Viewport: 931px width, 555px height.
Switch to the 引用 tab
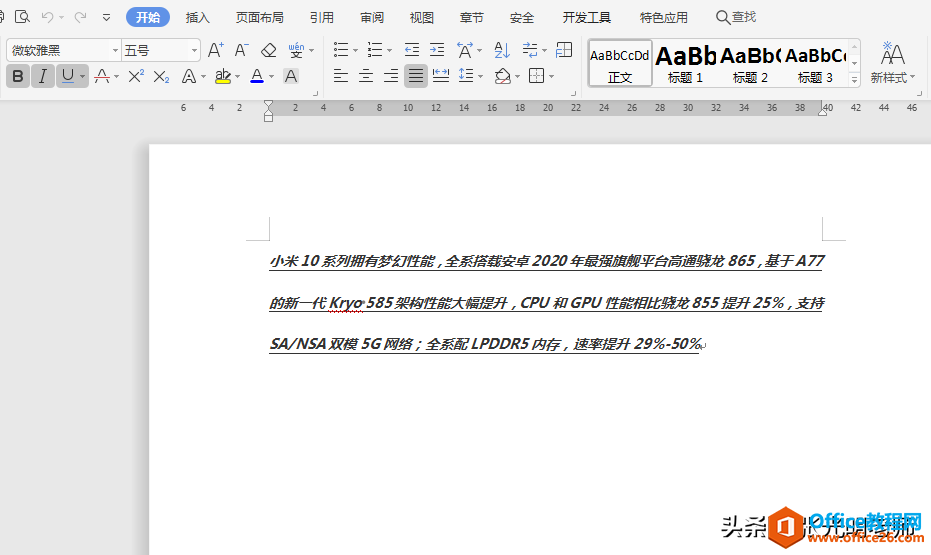point(321,18)
